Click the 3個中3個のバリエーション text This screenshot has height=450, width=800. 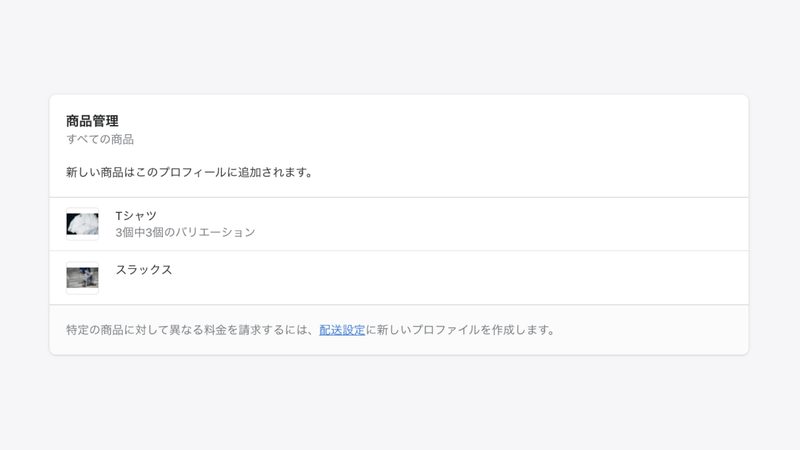click(x=185, y=233)
